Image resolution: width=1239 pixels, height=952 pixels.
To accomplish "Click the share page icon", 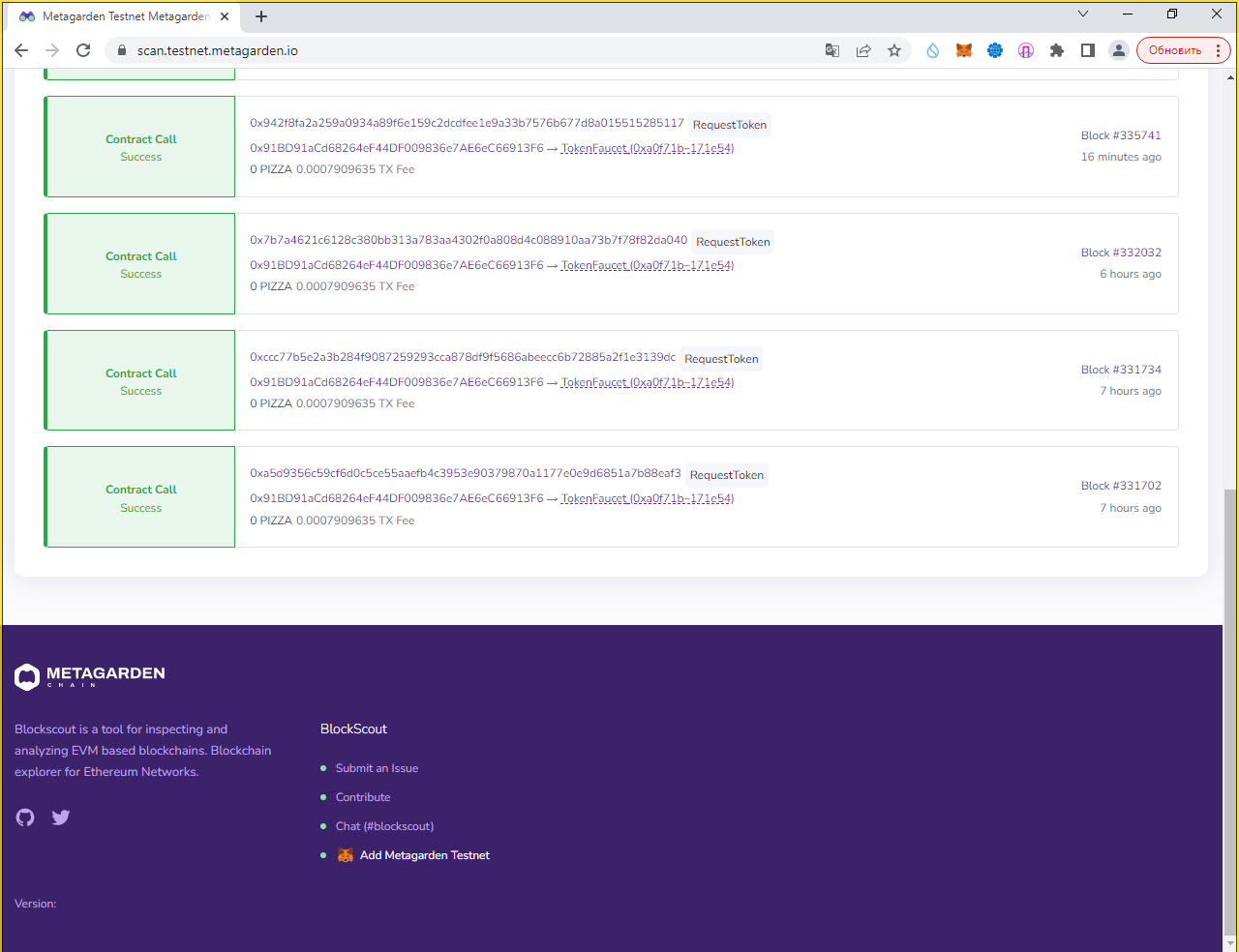I will [863, 50].
